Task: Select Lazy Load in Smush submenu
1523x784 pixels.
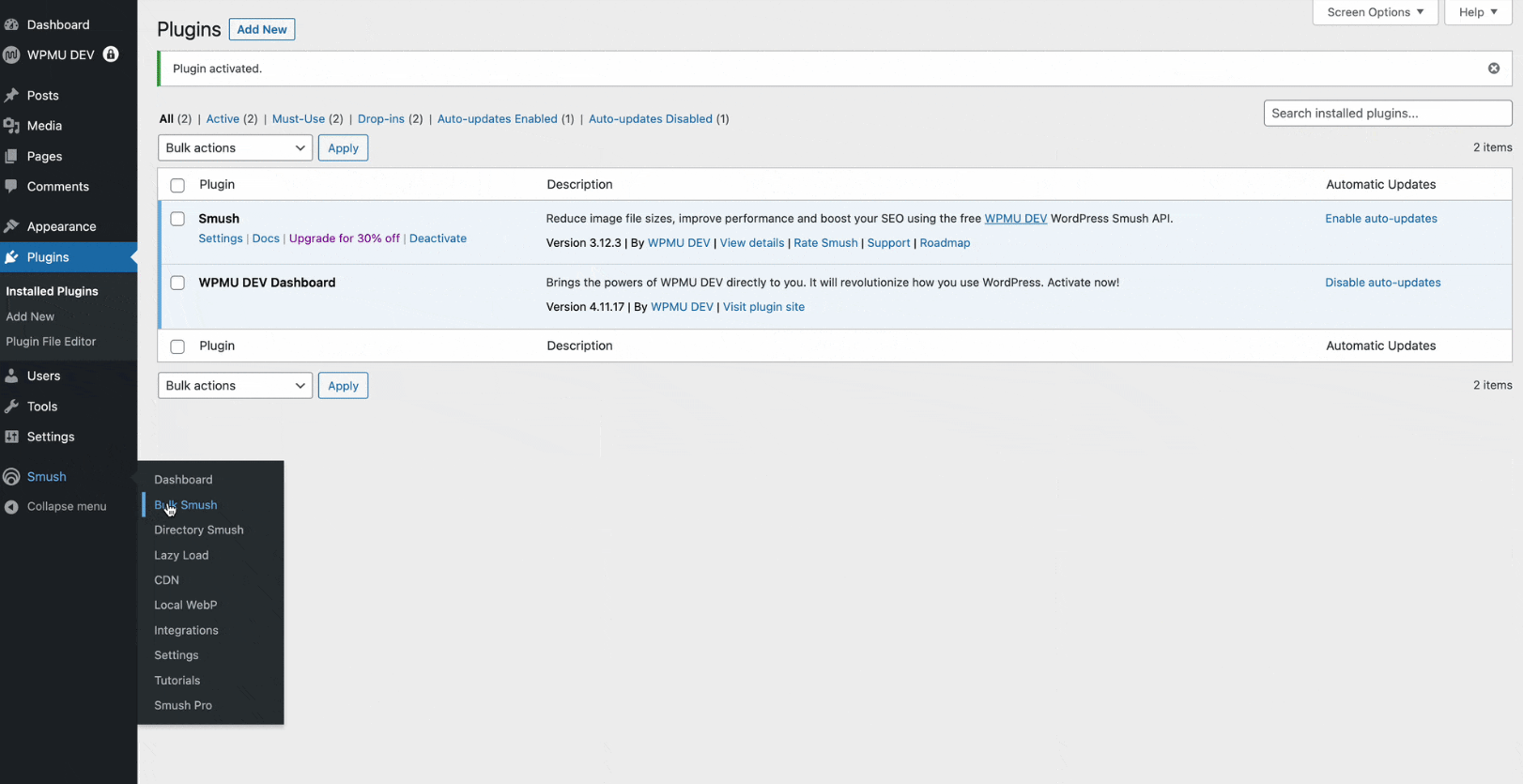Action: pos(181,555)
